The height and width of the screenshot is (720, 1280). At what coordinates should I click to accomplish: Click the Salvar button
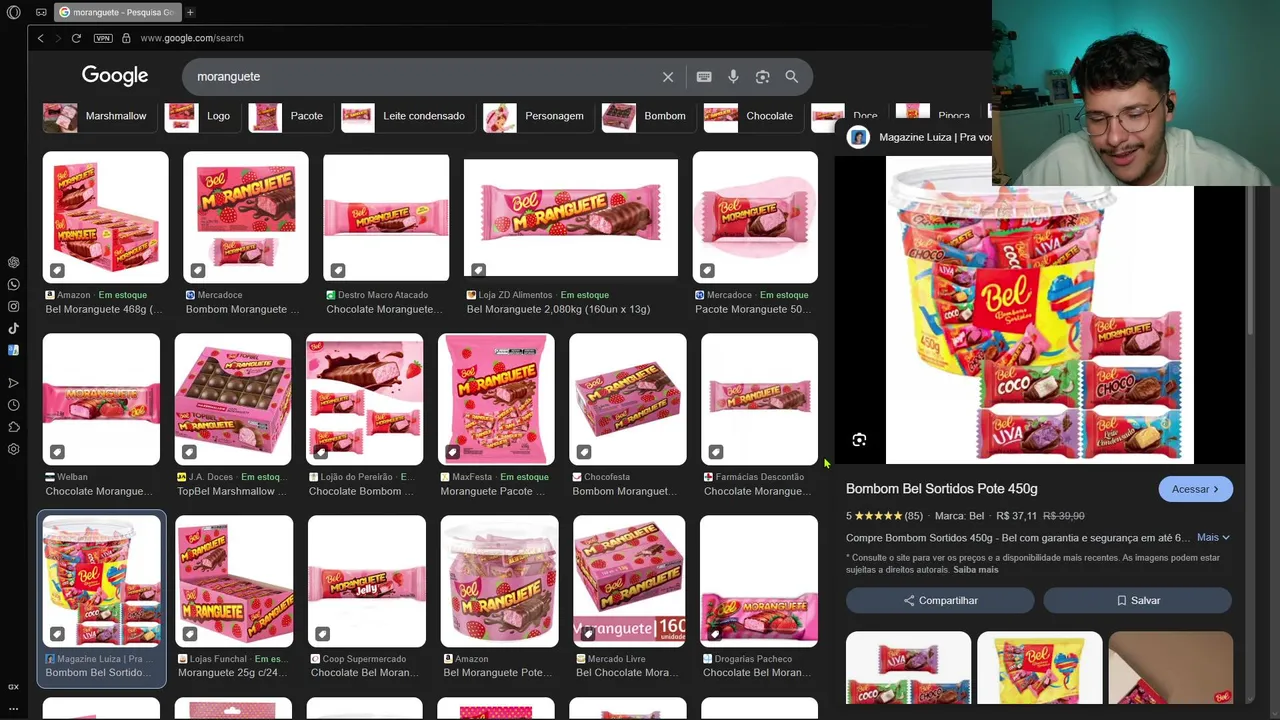[x=1137, y=600]
